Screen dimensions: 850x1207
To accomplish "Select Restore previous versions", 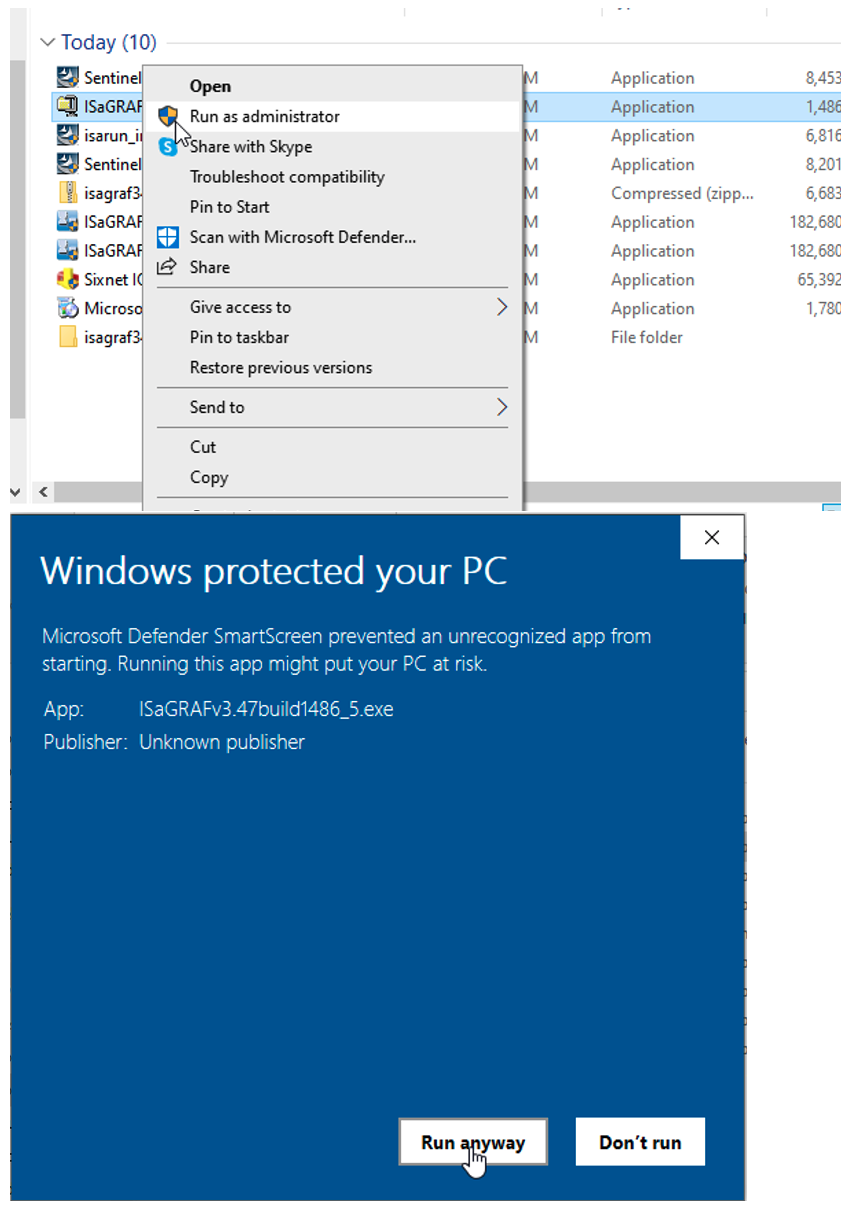I will point(281,367).
